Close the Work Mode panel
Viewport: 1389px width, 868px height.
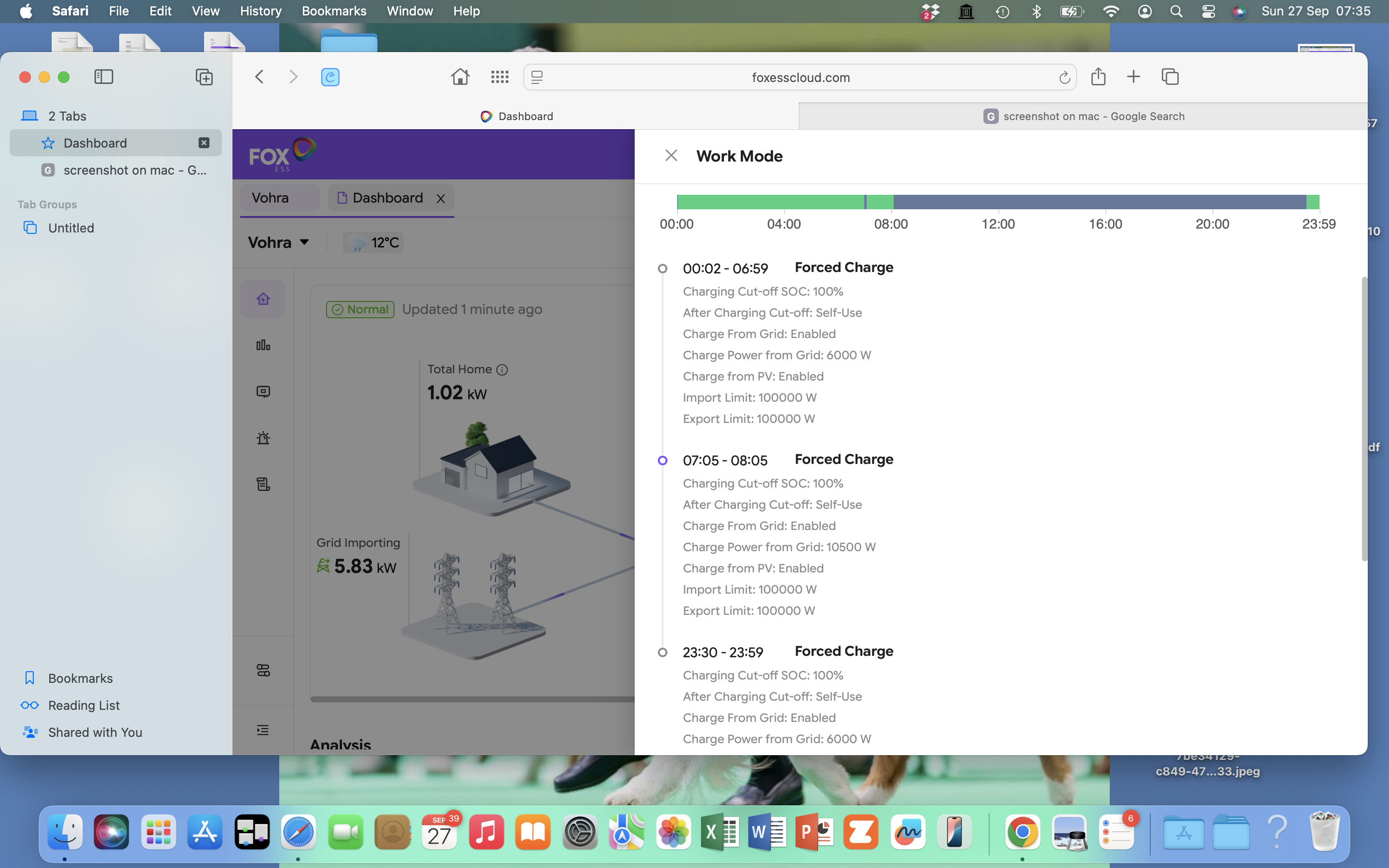(x=671, y=156)
